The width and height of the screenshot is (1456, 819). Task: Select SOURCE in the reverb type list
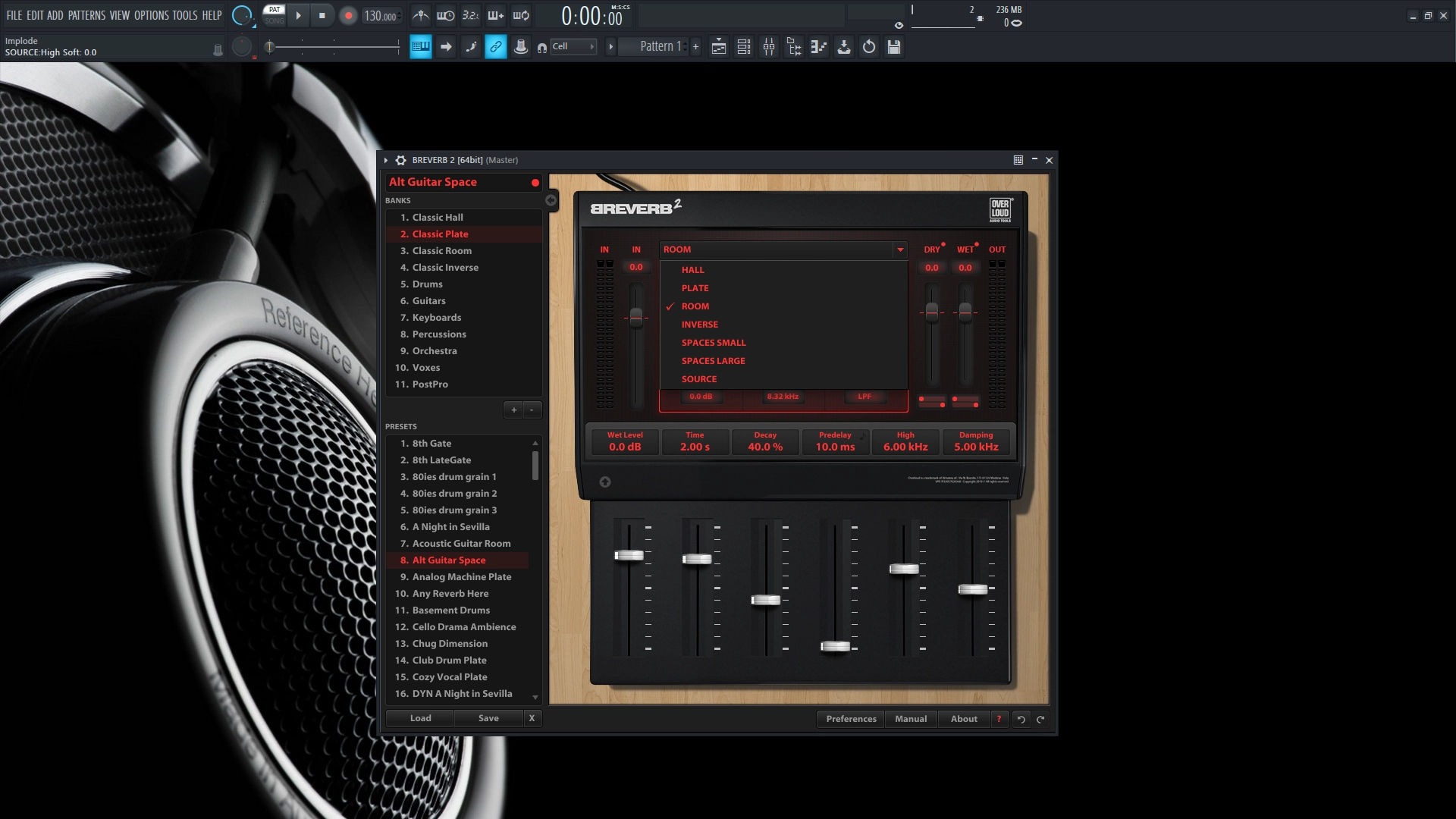pos(783,379)
